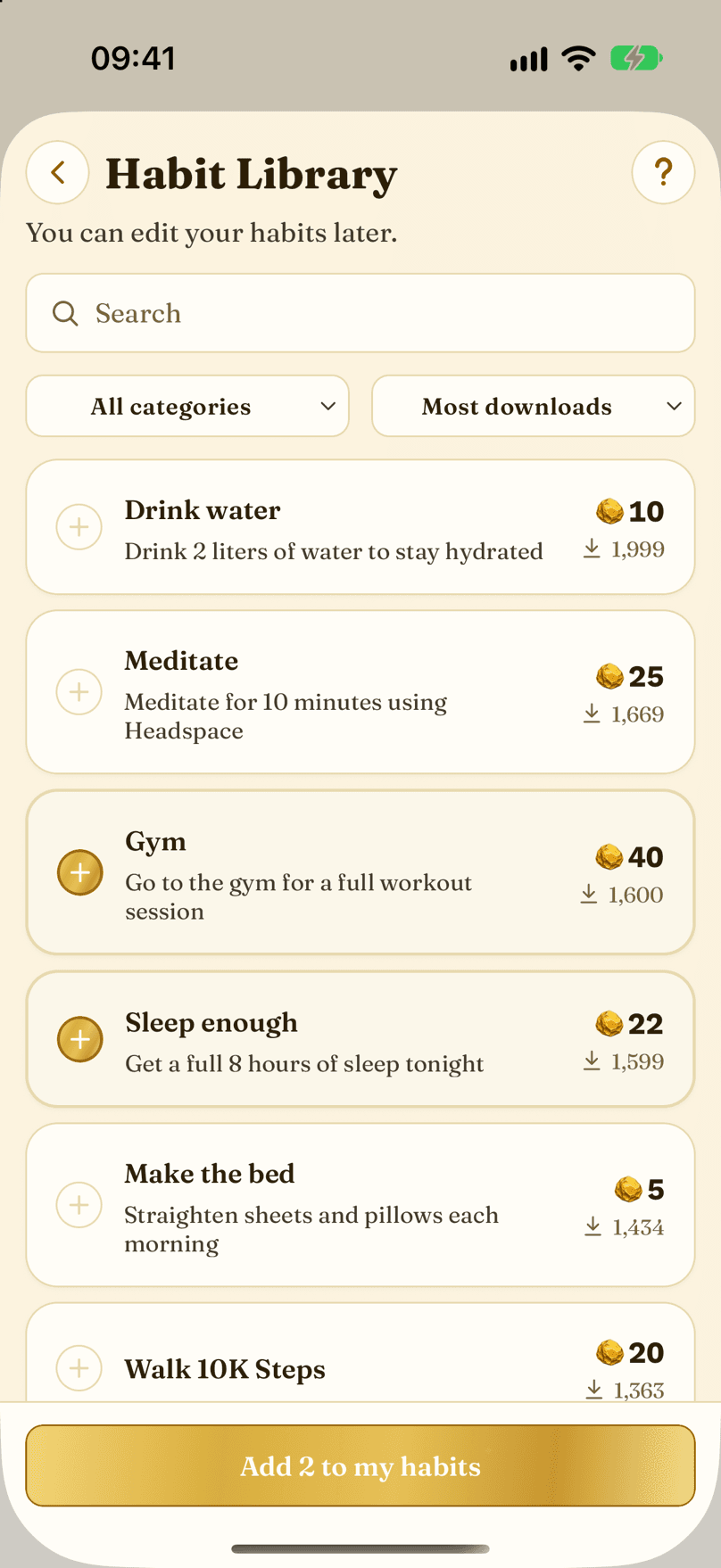Tap the Make the bed habit title
721x1568 pixels.
click(210, 1174)
